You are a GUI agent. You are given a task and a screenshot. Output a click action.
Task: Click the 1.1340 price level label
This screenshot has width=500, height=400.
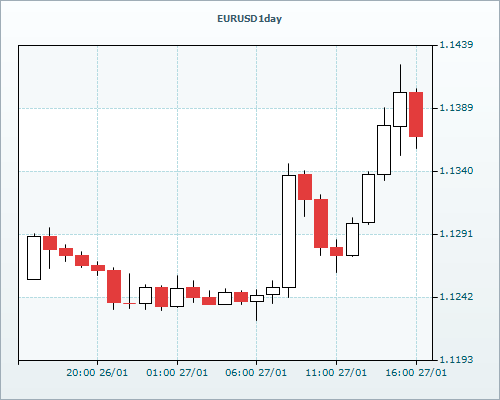click(x=456, y=171)
